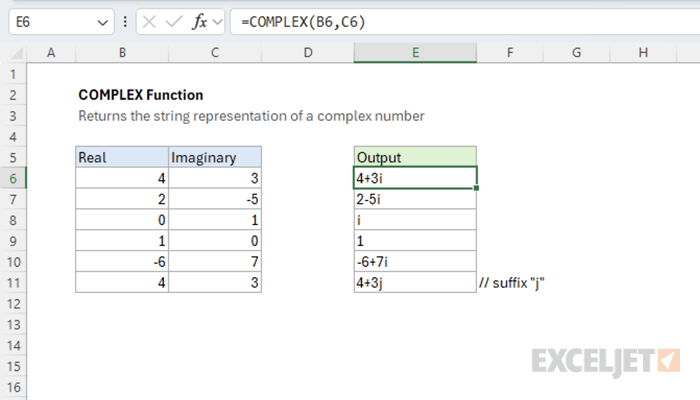Viewport: 700px width, 400px height.
Task: Click the 'Real' header cell
Action: click(x=122, y=158)
